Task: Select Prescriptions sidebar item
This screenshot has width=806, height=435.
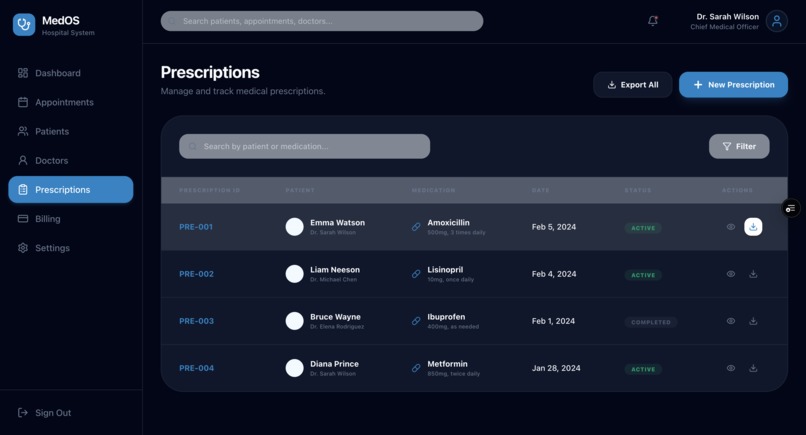Action: 70,190
